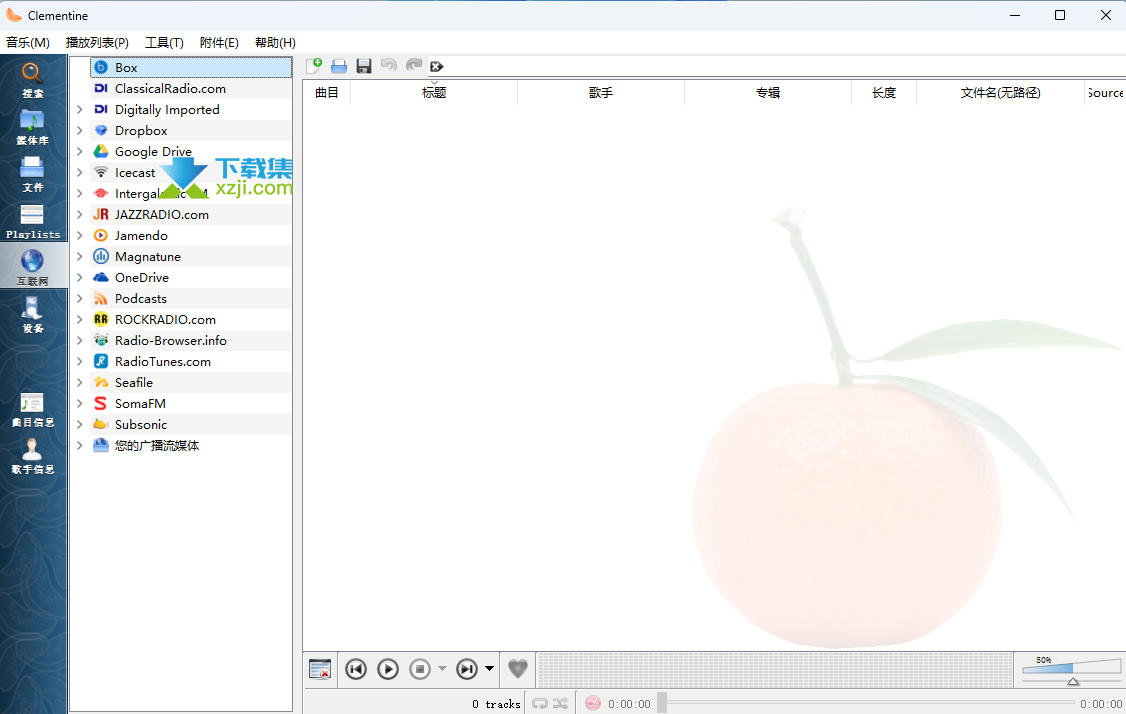This screenshot has height=714, width=1126.
Task: Select ClassicalRadio.com in the list
Action: pos(191,88)
